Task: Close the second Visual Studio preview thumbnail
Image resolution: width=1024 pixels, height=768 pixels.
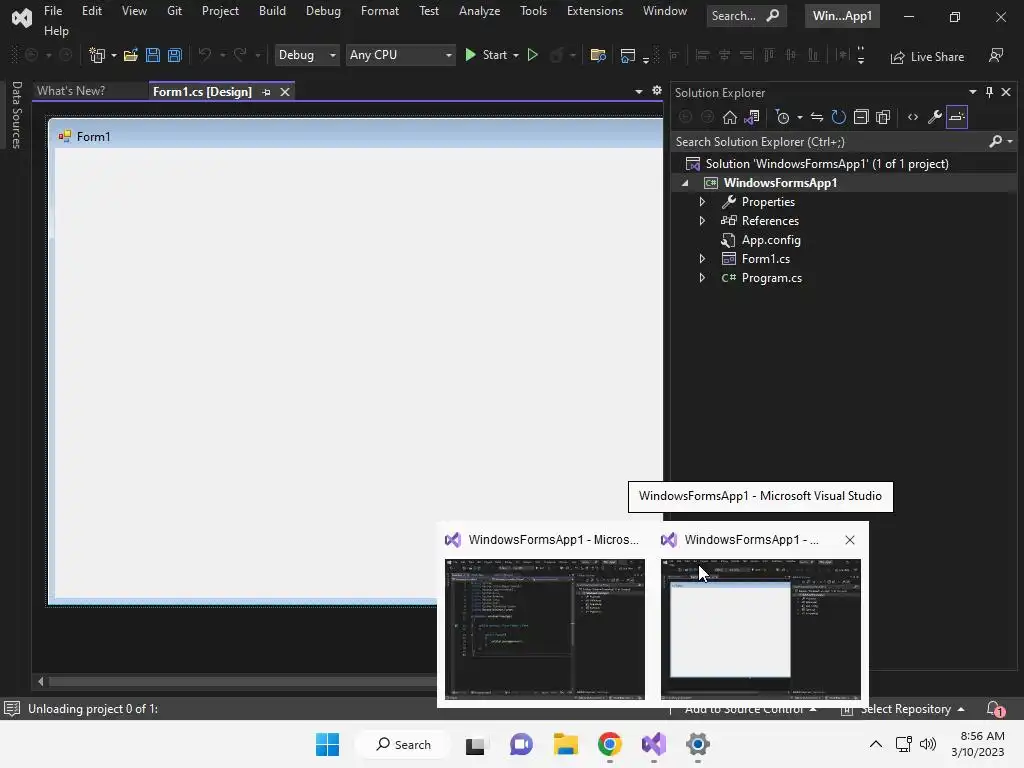Action: pos(850,540)
